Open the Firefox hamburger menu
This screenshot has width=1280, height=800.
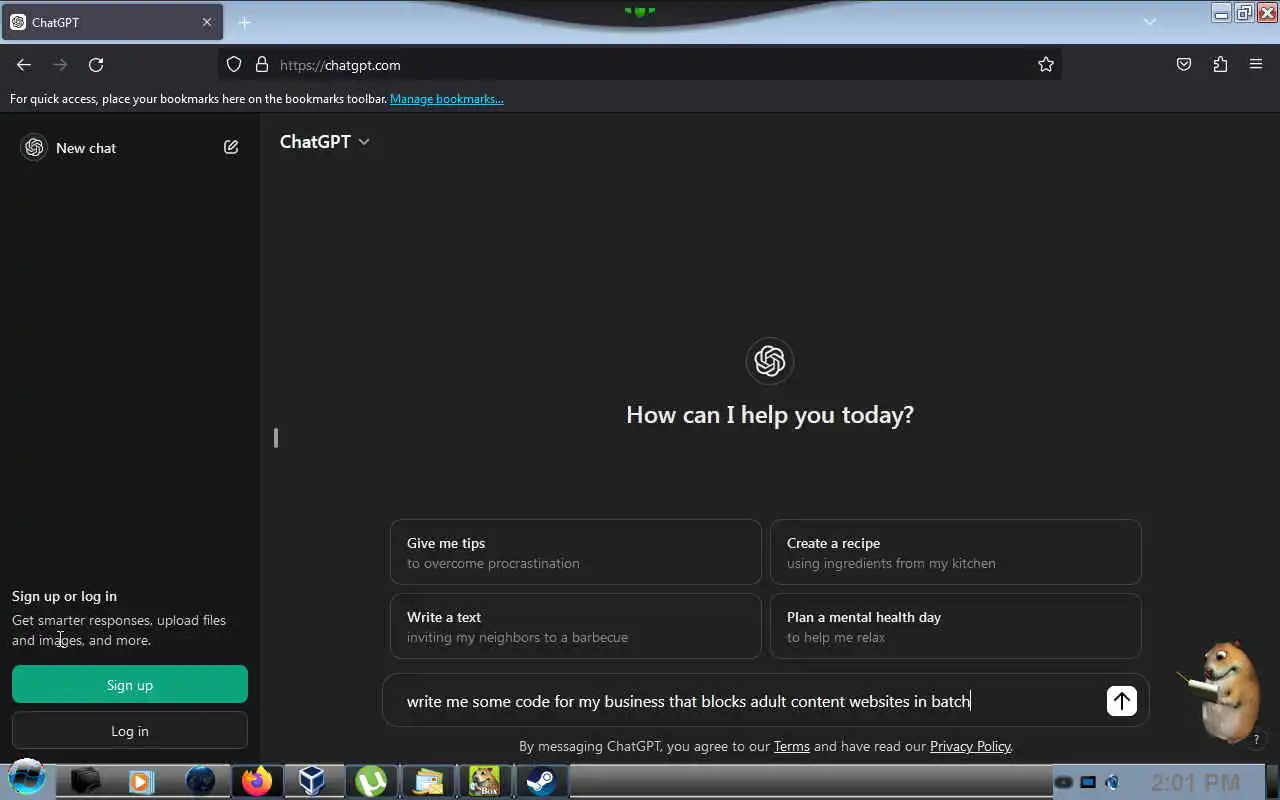1256,64
